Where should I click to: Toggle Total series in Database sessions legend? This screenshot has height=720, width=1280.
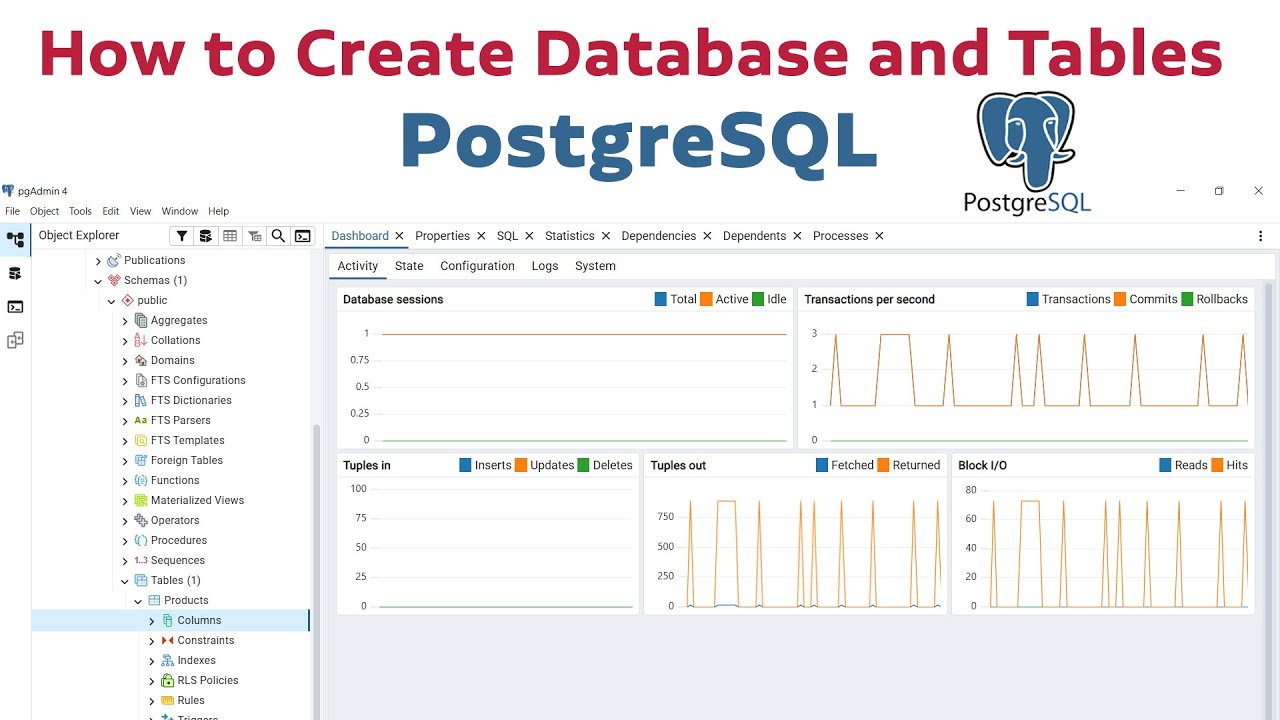pos(675,299)
